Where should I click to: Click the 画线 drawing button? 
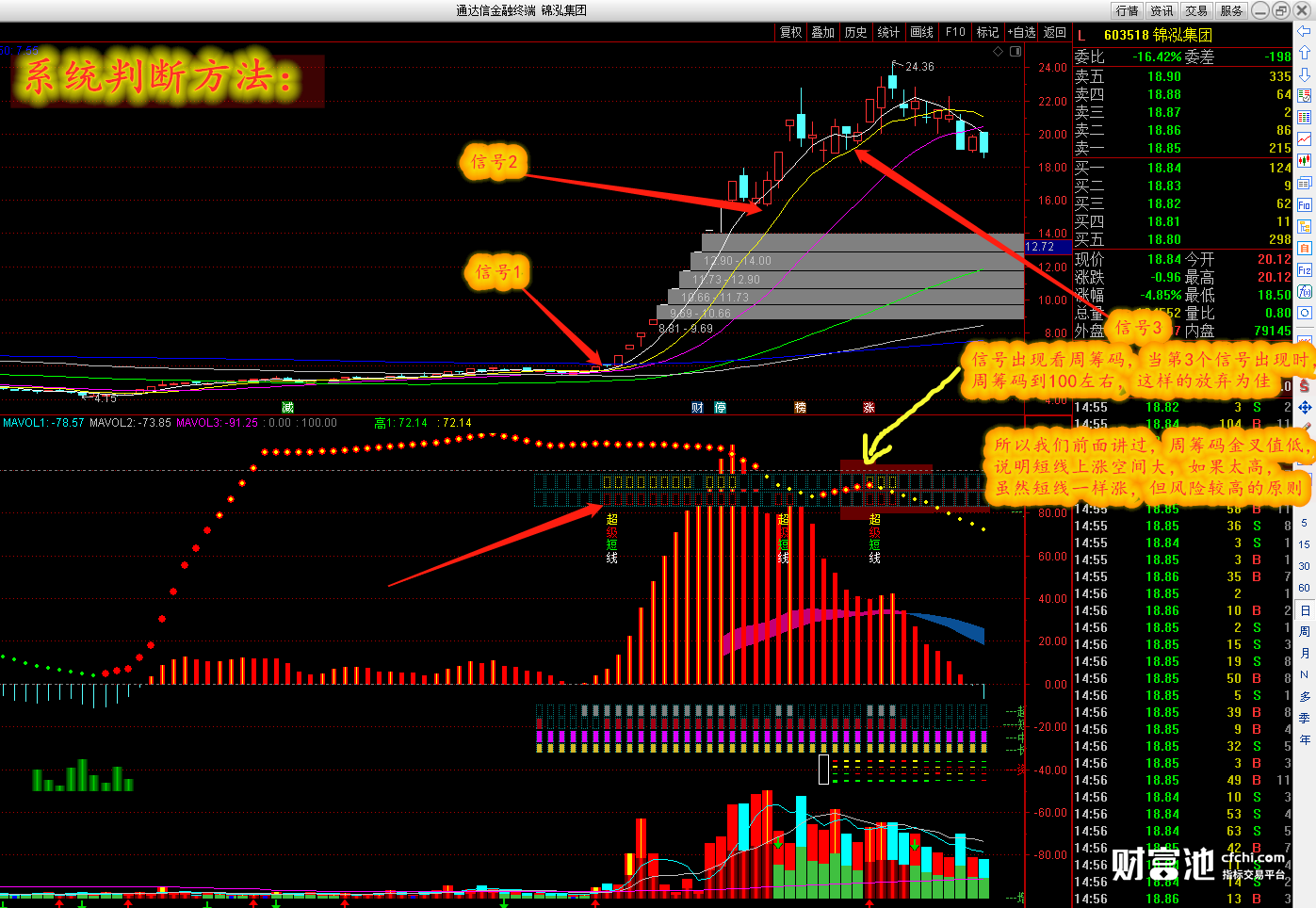922,32
